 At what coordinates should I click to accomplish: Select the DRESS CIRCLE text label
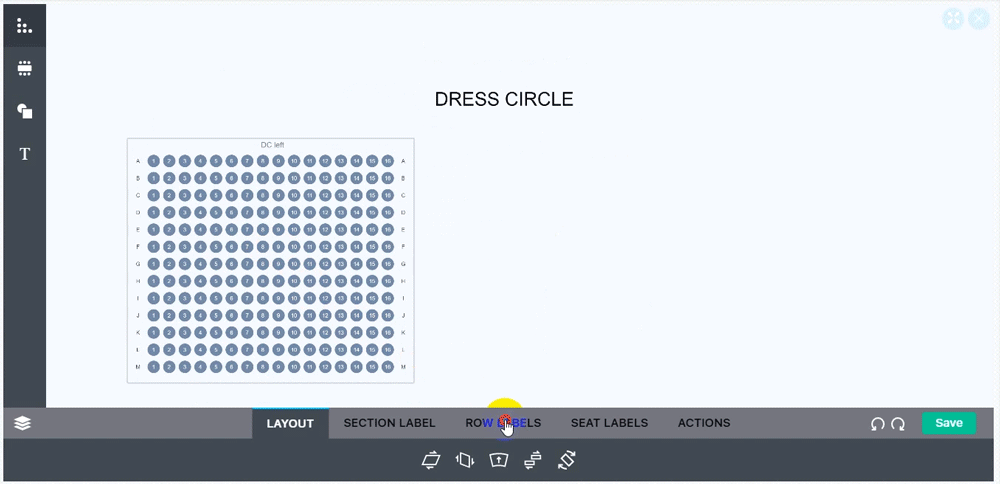pyautogui.click(x=504, y=99)
